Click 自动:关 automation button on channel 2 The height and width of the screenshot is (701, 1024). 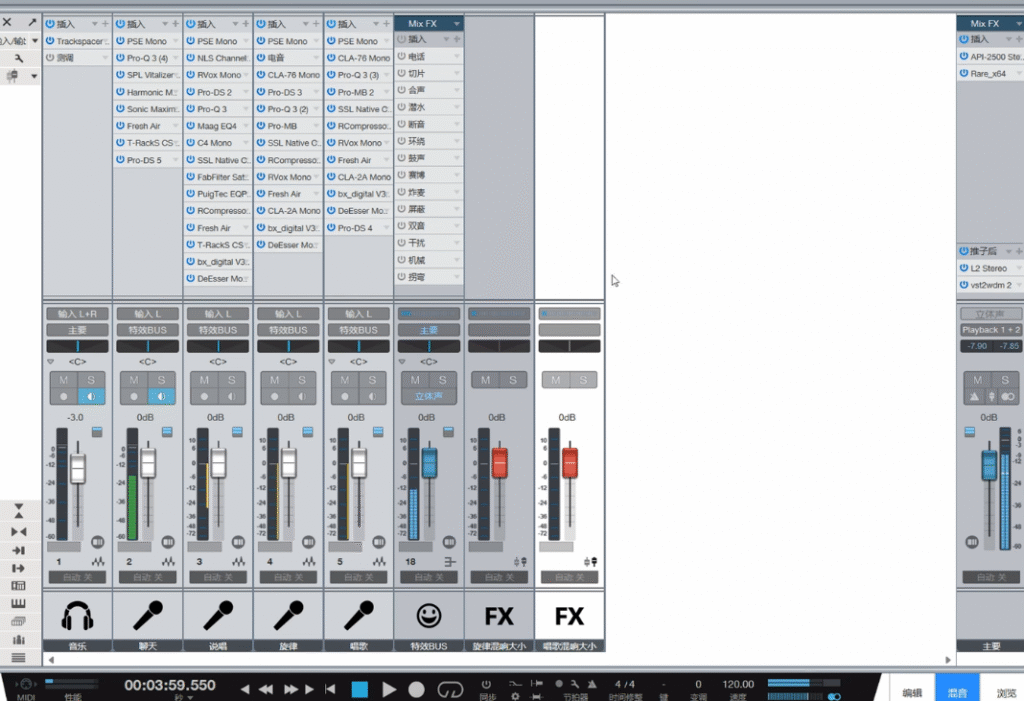coord(148,577)
